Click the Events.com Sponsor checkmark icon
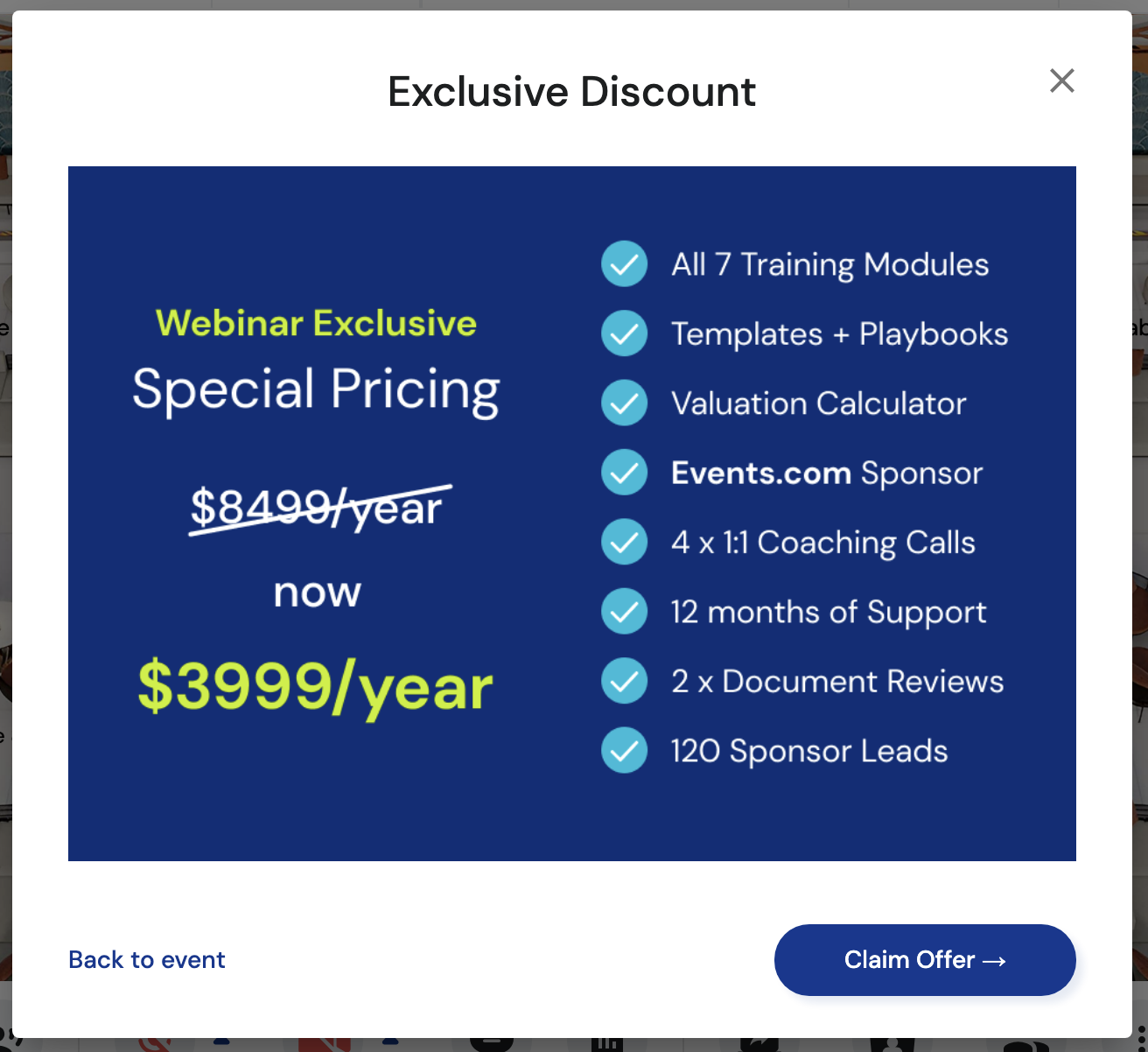Image resolution: width=1148 pixels, height=1052 pixels. [x=624, y=473]
